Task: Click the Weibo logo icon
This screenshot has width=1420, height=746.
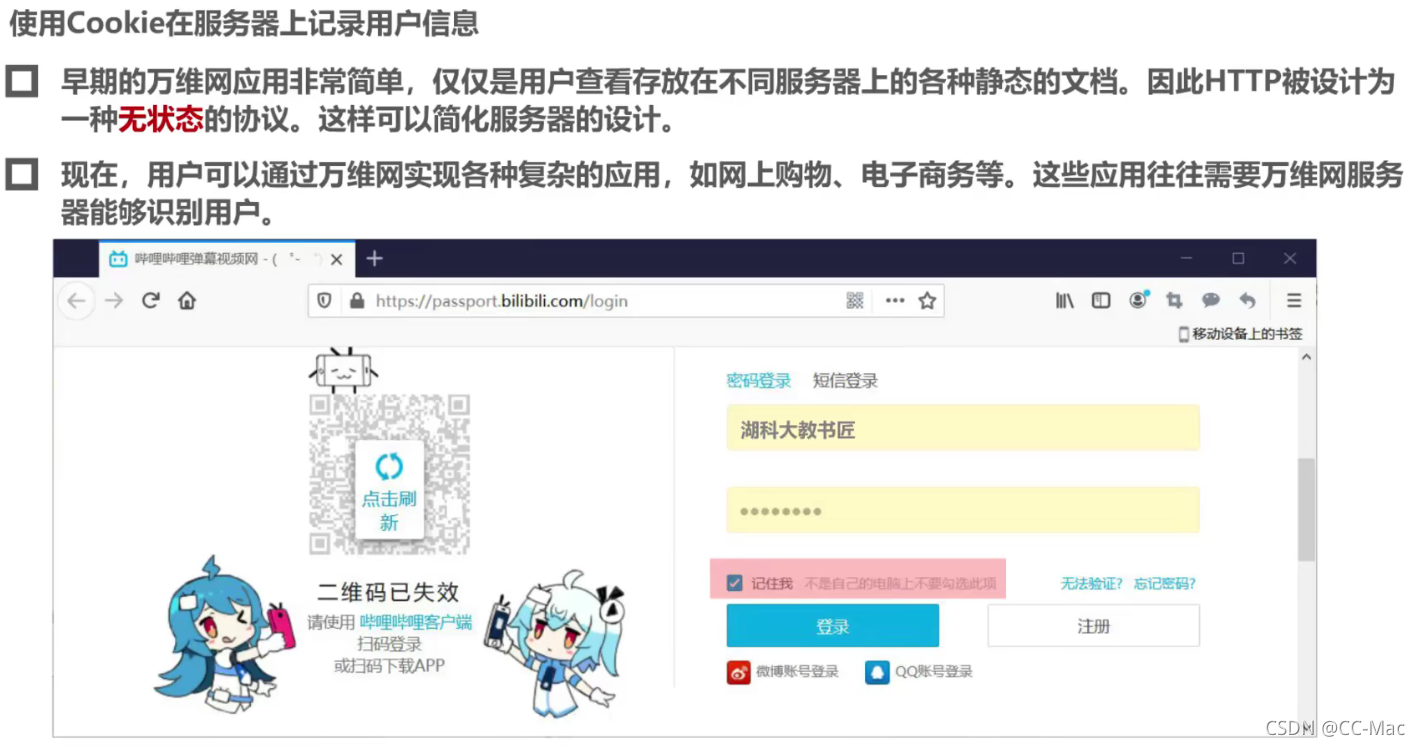Action: pyautogui.click(x=738, y=671)
